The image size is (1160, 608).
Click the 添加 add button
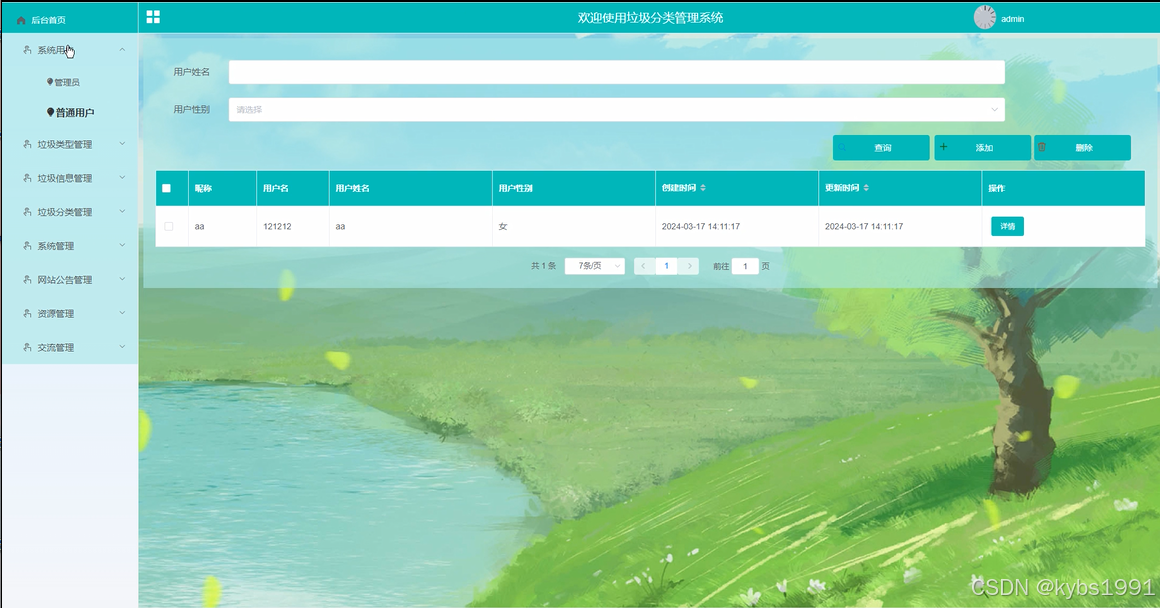(x=982, y=147)
